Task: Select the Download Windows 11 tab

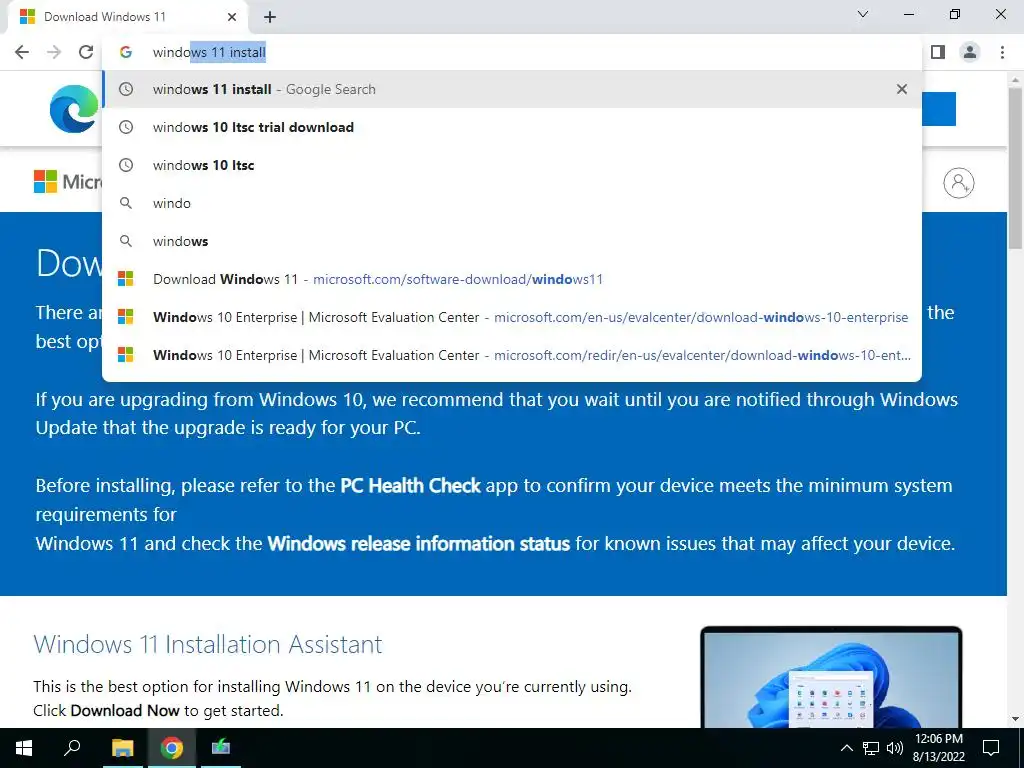Action: 129,17
